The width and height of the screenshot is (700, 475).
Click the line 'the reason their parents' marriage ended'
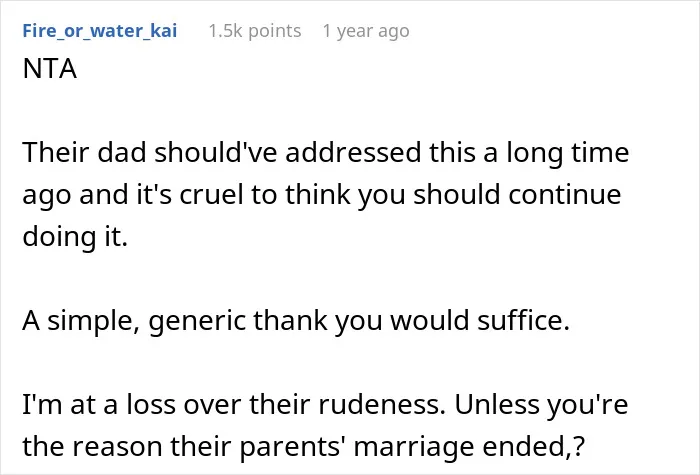click(x=304, y=446)
